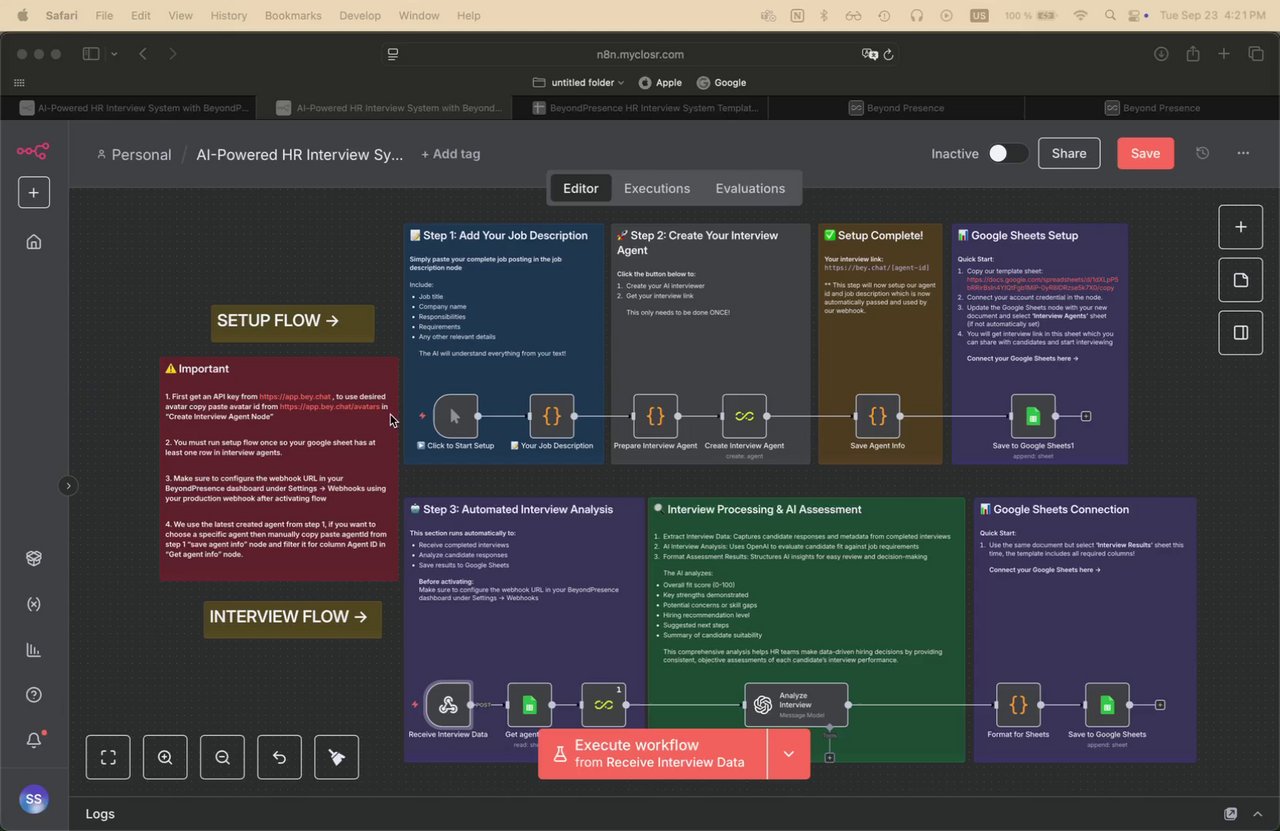Select the Save to Google Sheets1 node
The height and width of the screenshot is (831, 1280).
point(1033,416)
